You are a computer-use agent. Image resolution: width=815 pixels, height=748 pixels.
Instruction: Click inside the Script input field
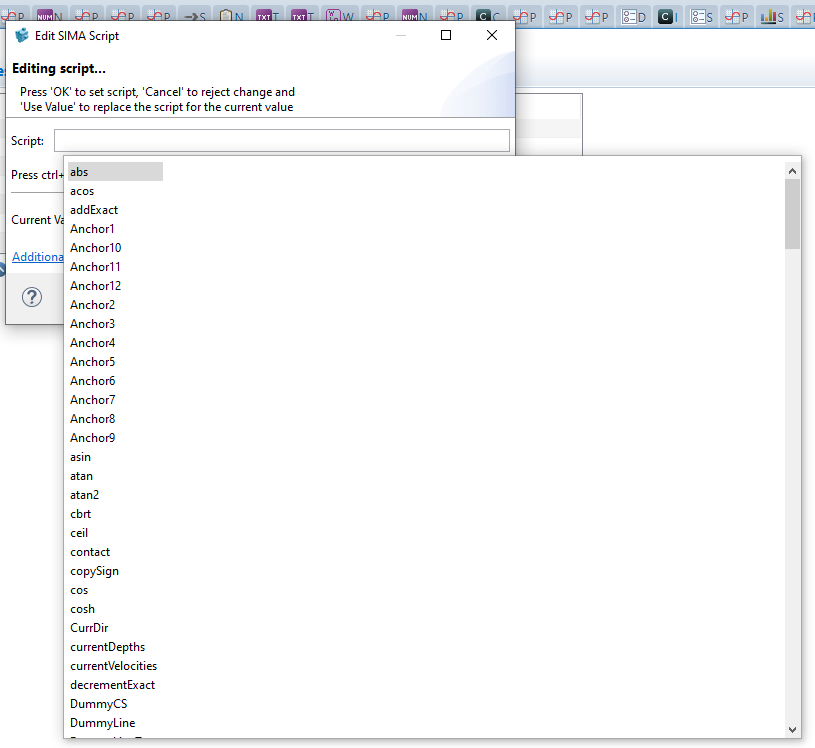pyautogui.click(x=281, y=140)
